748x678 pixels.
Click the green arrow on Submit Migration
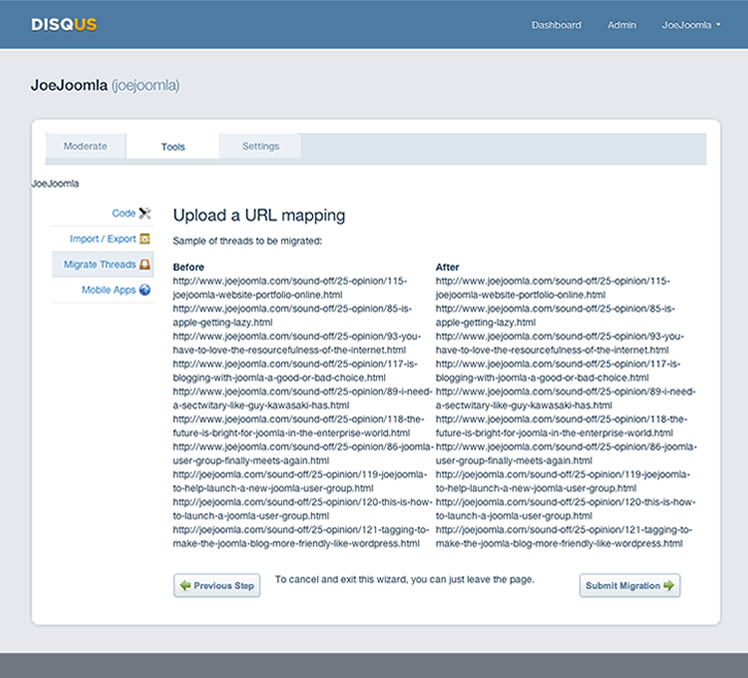(668, 586)
